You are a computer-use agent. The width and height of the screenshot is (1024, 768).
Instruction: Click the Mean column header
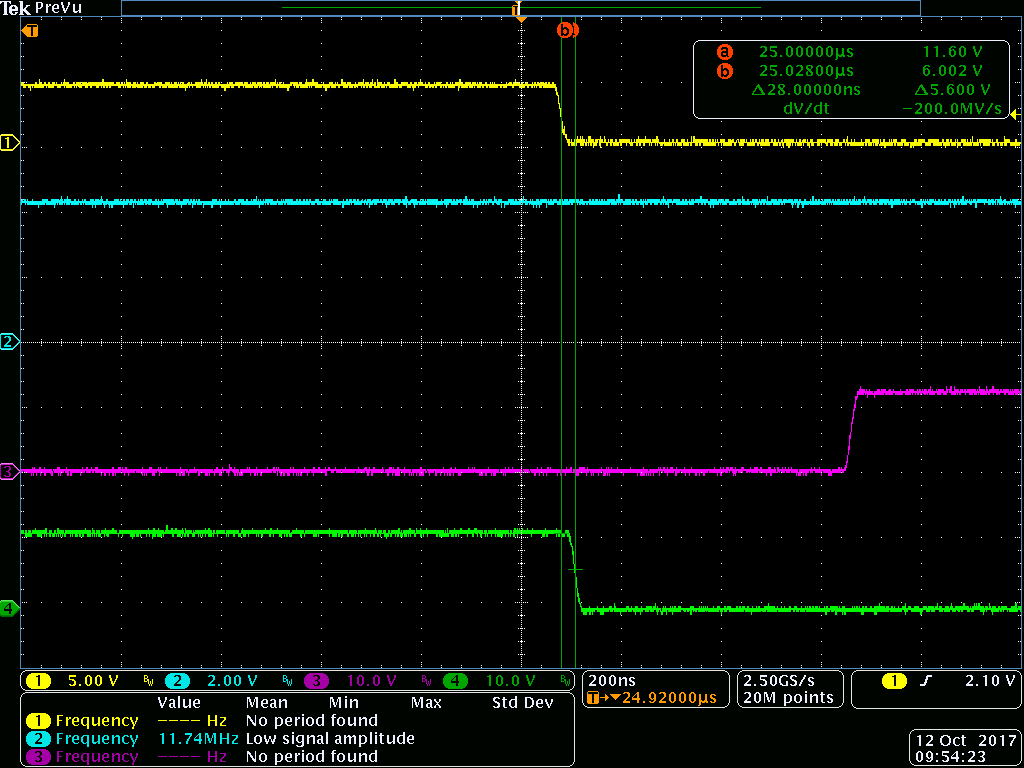point(266,703)
